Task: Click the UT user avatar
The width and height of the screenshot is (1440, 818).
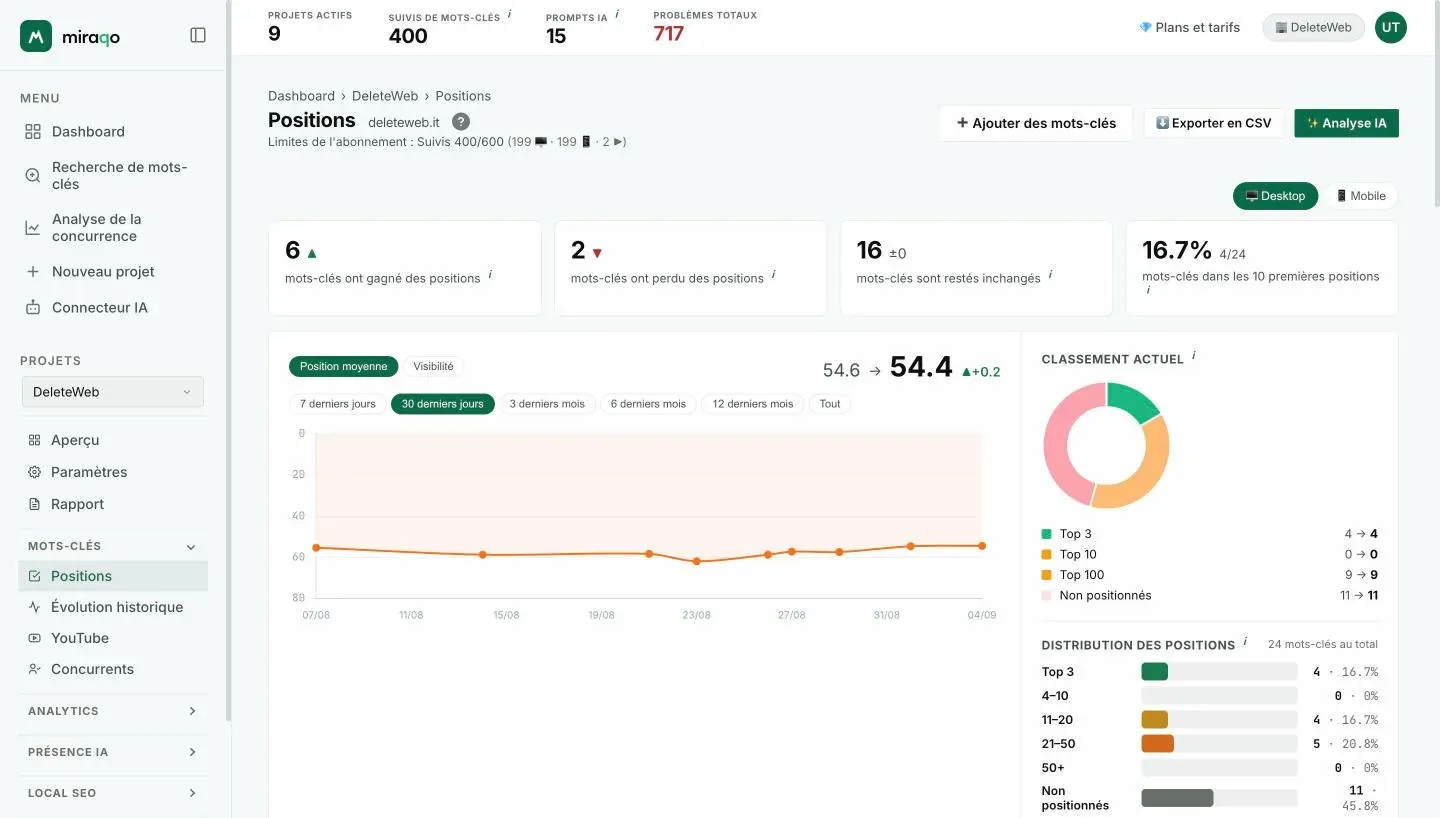Action: point(1390,27)
